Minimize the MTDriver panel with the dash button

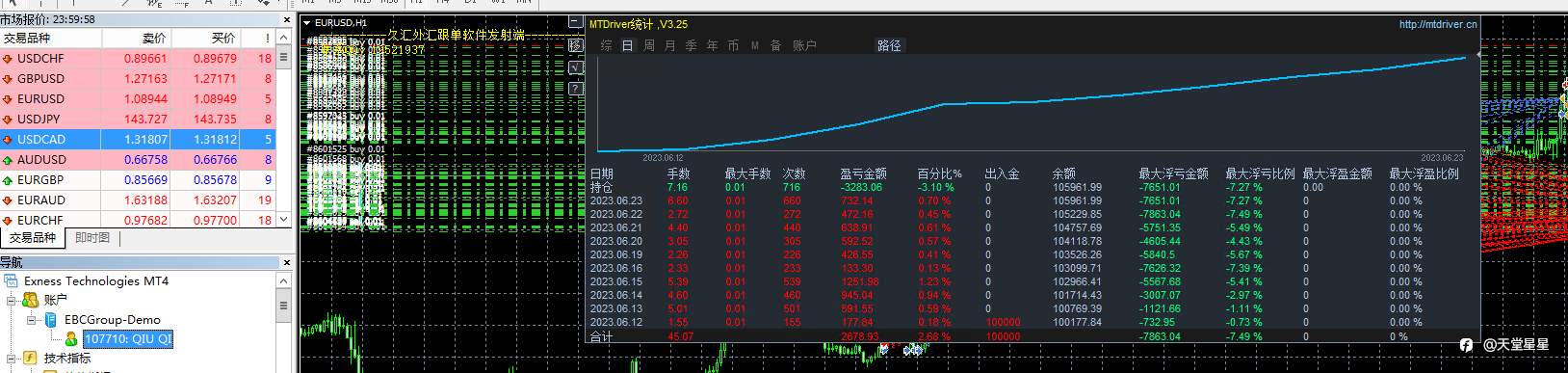click(576, 21)
